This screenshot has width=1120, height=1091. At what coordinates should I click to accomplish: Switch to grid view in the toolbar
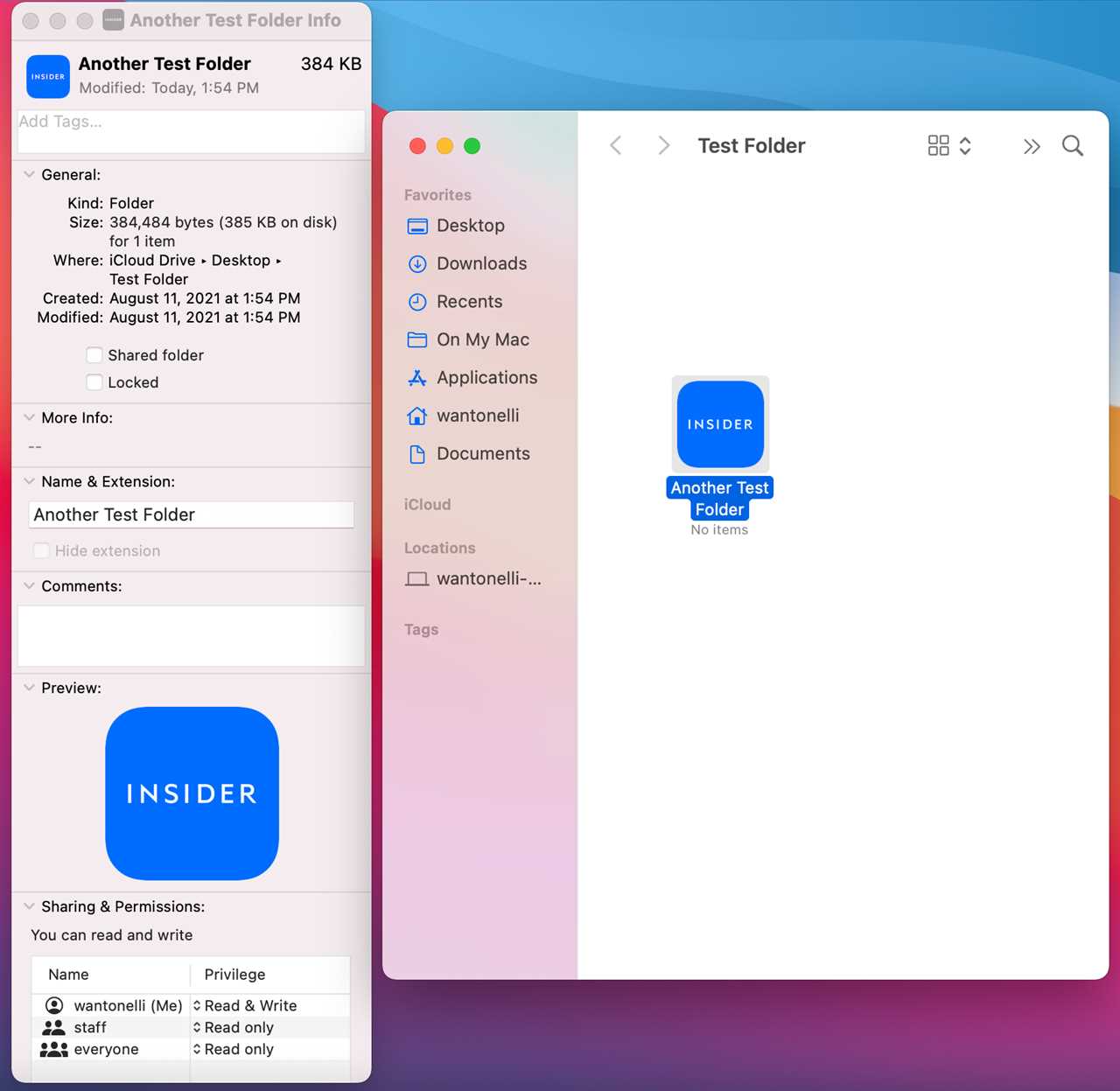[x=936, y=145]
